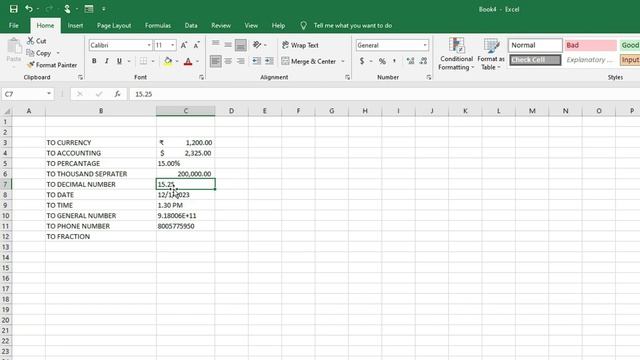This screenshot has width=640, height=360.
Task: Open Font settings dialog launcher
Action: click(201, 77)
